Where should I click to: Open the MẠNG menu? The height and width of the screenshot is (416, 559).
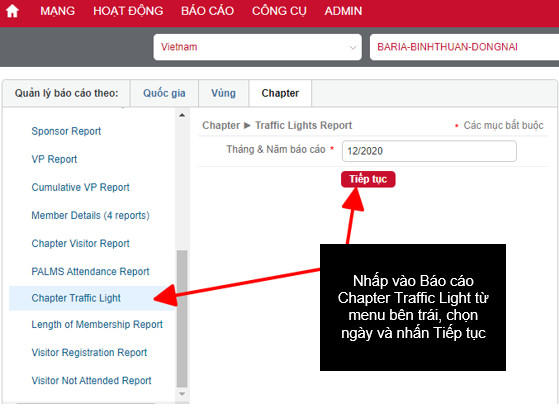coord(57,11)
